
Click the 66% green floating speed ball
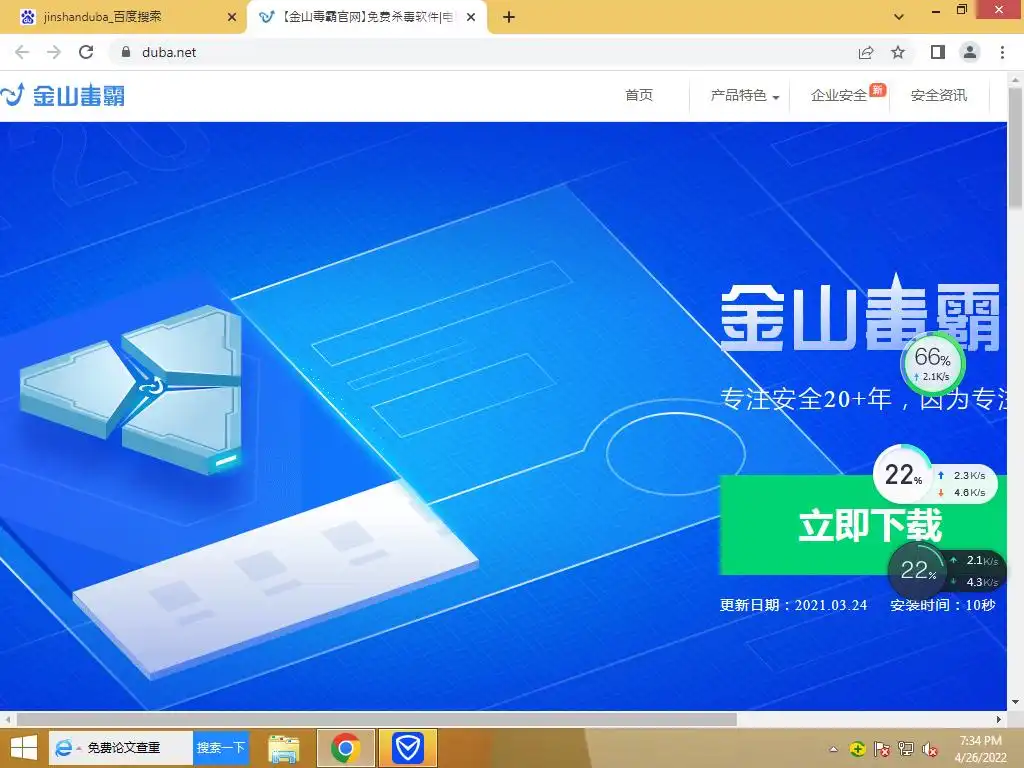point(932,364)
